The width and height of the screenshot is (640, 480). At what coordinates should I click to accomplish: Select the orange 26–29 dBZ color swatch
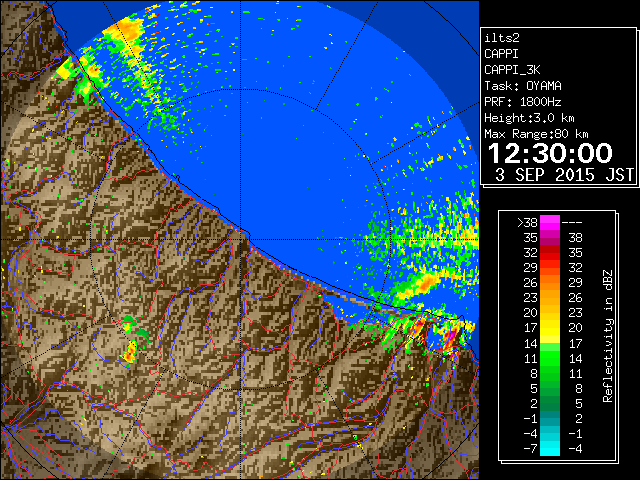[550, 283]
